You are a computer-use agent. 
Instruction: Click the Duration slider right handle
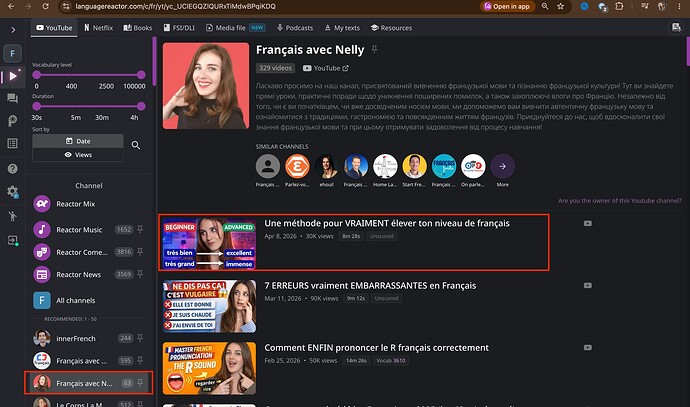click(x=141, y=106)
